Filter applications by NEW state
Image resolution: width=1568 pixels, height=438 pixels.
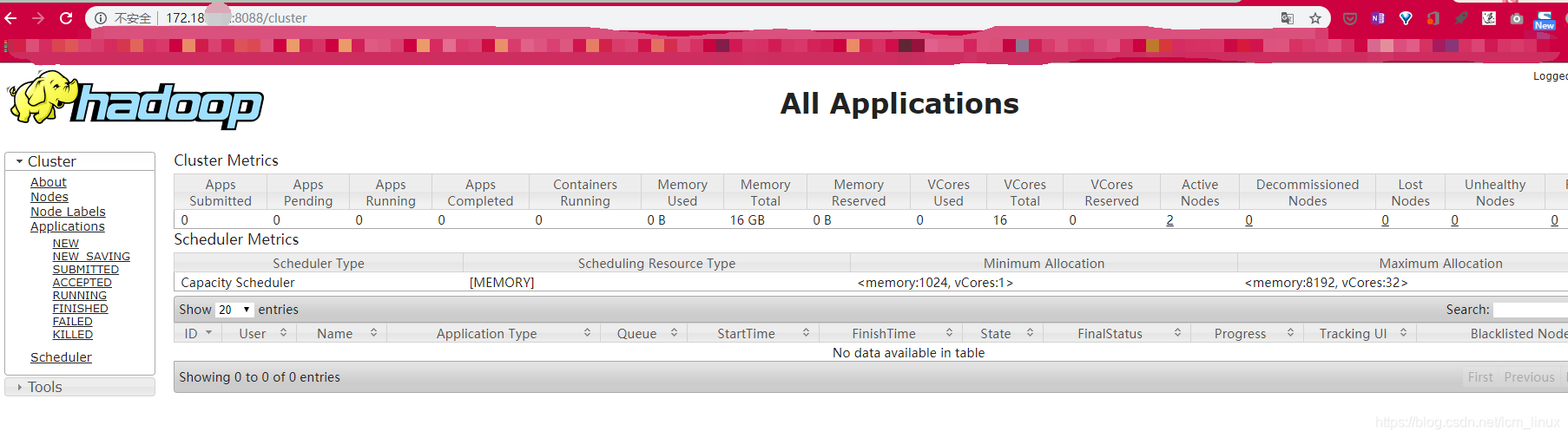pyautogui.click(x=66, y=244)
